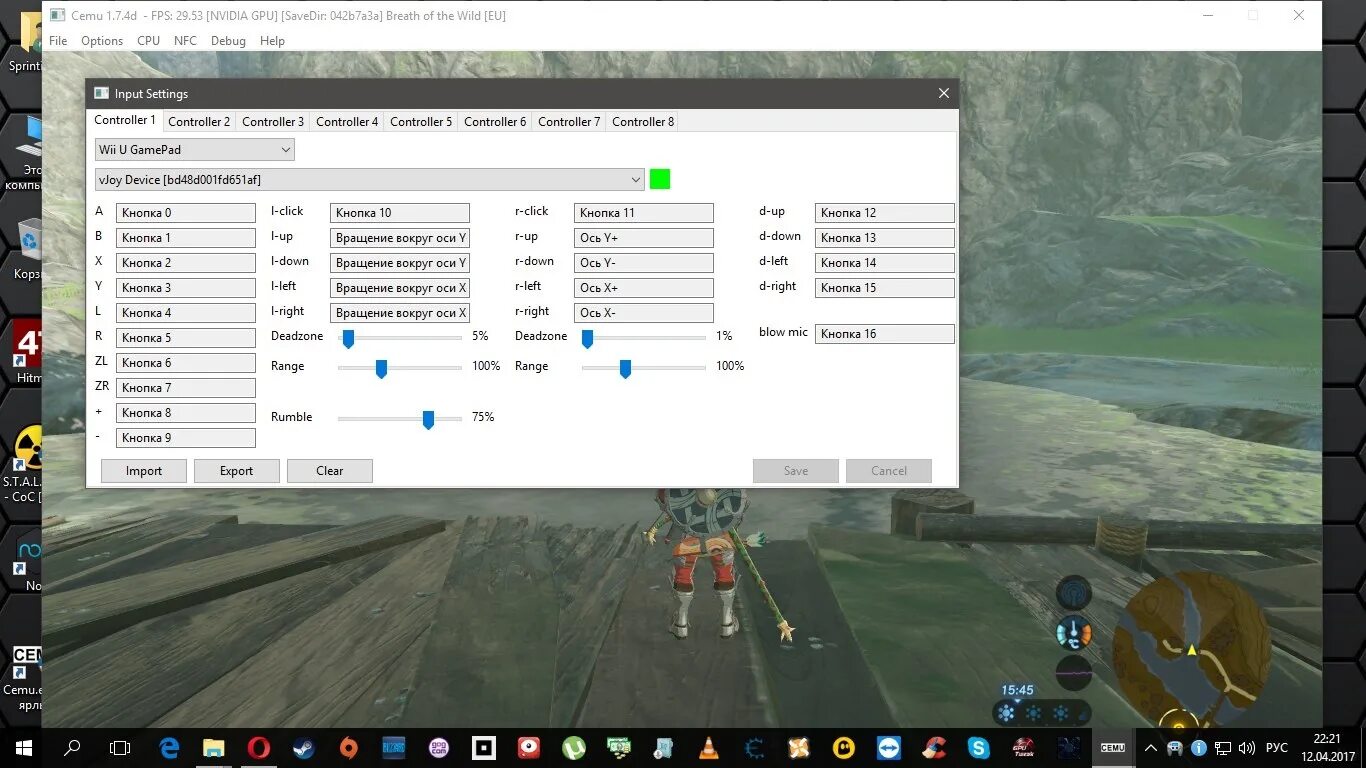
Task: Open taskbar search magnifier
Action: [72, 747]
